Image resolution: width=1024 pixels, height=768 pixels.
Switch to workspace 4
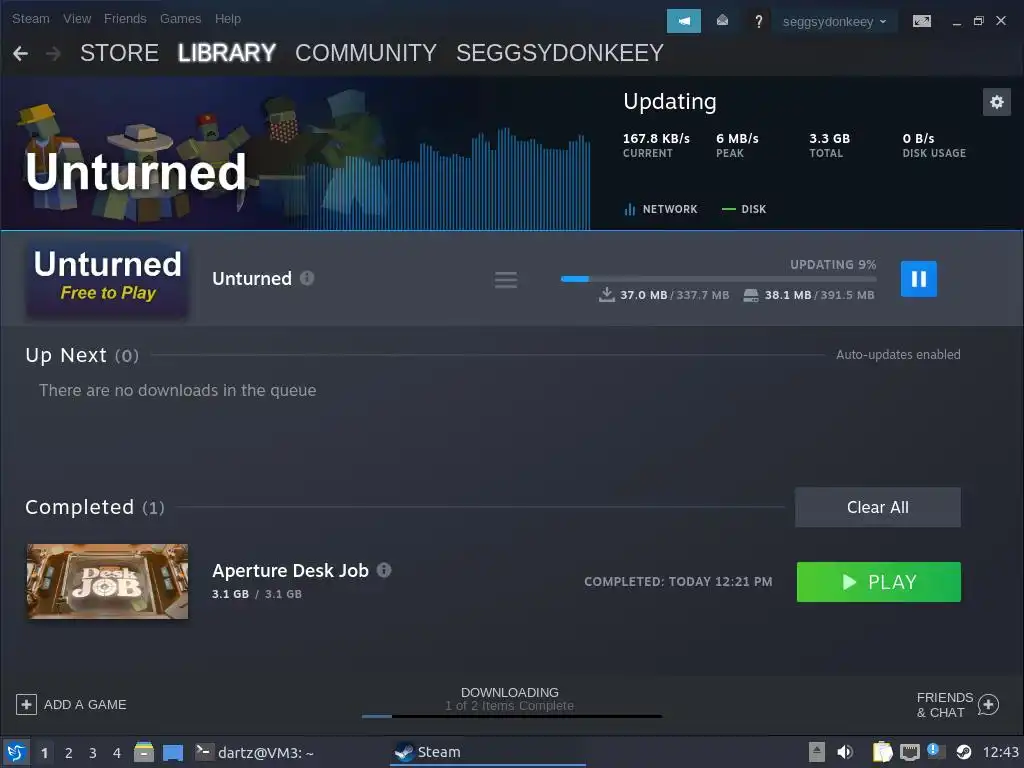117,753
